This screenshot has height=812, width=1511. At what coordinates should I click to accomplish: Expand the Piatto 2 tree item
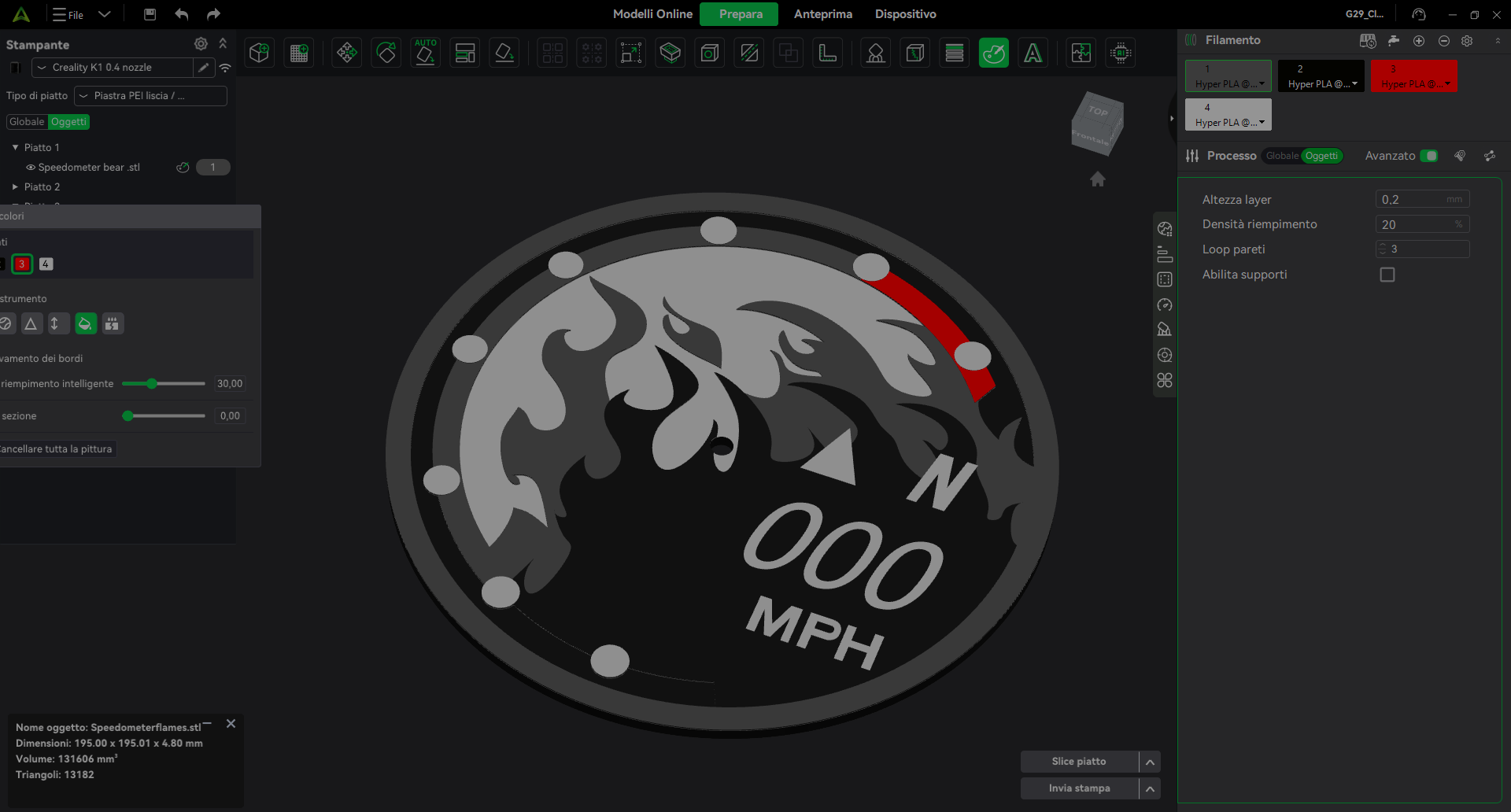tap(15, 187)
